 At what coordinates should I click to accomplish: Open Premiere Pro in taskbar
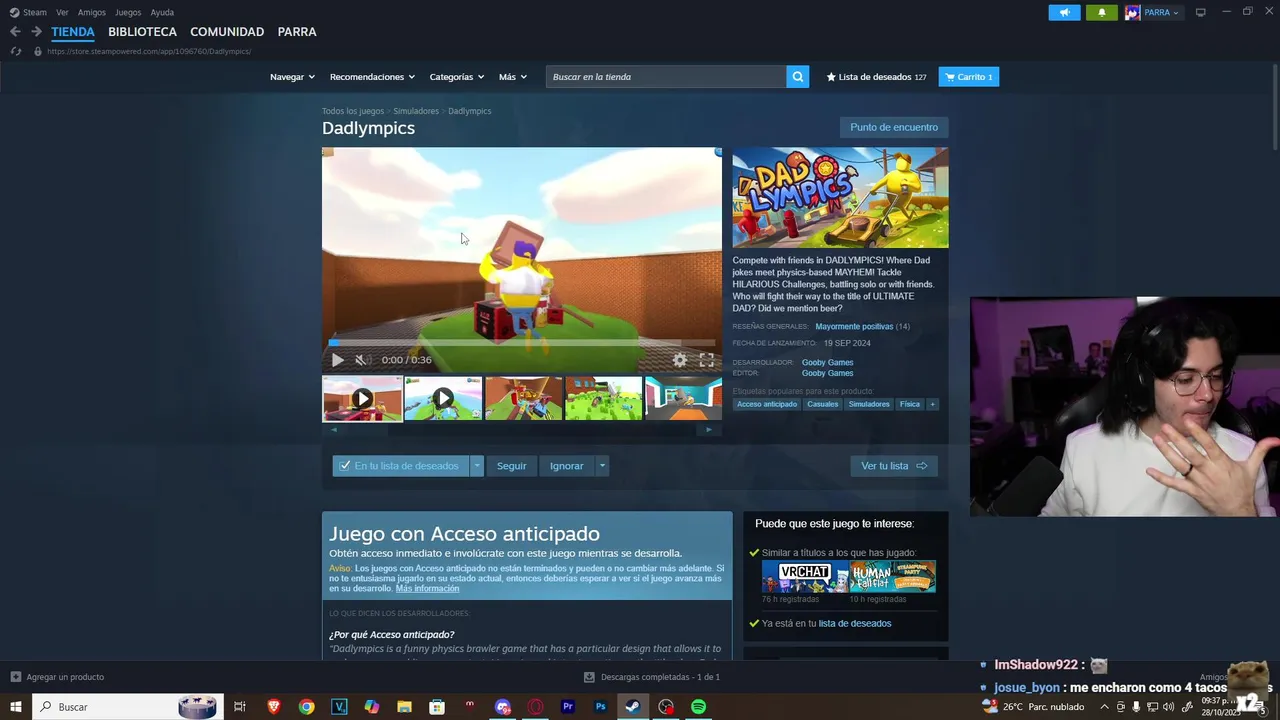tap(568, 707)
